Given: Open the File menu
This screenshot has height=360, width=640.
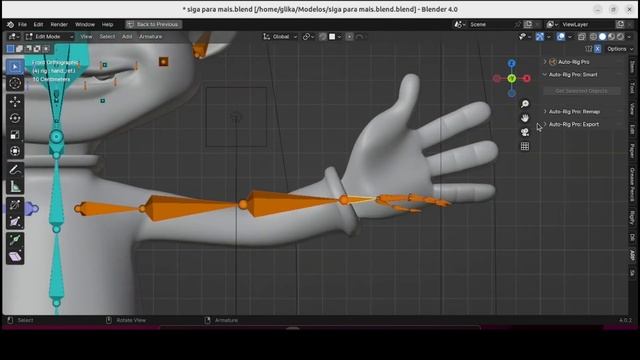Looking at the screenshot, I should pos(22,24).
